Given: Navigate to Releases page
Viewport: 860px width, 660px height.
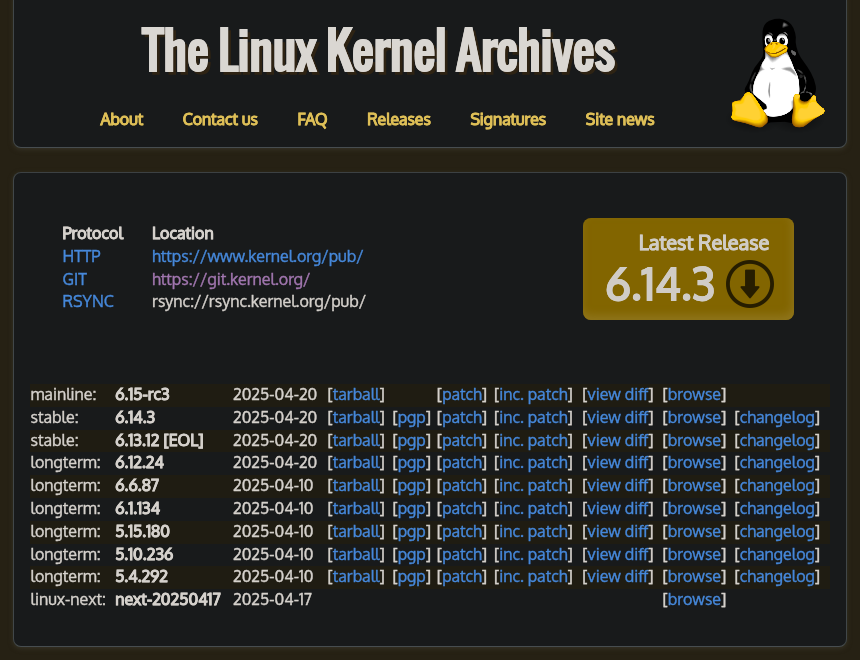Looking at the screenshot, I should pyautogui.click(x=399, y=119).
